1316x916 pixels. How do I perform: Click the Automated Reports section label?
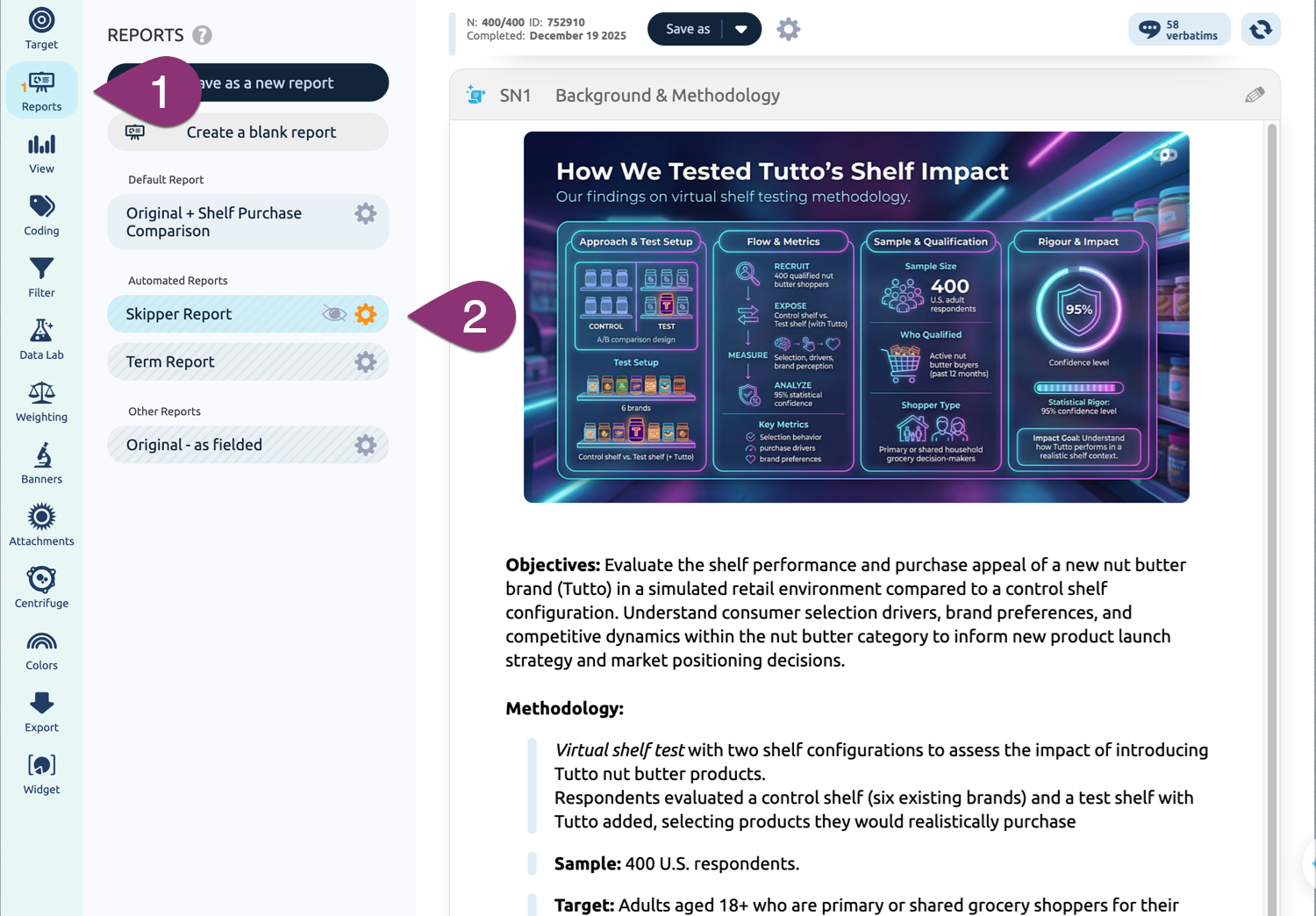(x=178, y=281)
